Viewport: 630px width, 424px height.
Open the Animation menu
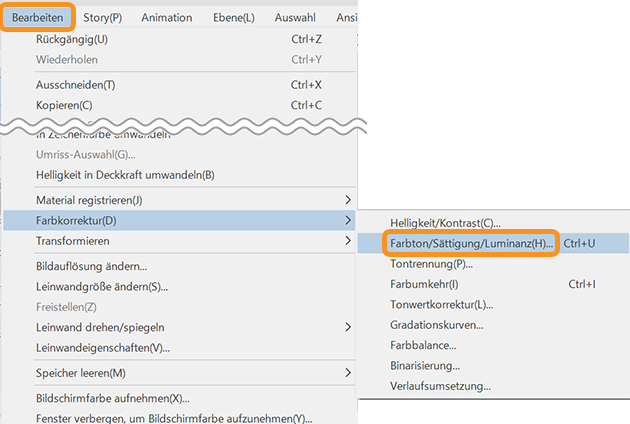[167, 17]
